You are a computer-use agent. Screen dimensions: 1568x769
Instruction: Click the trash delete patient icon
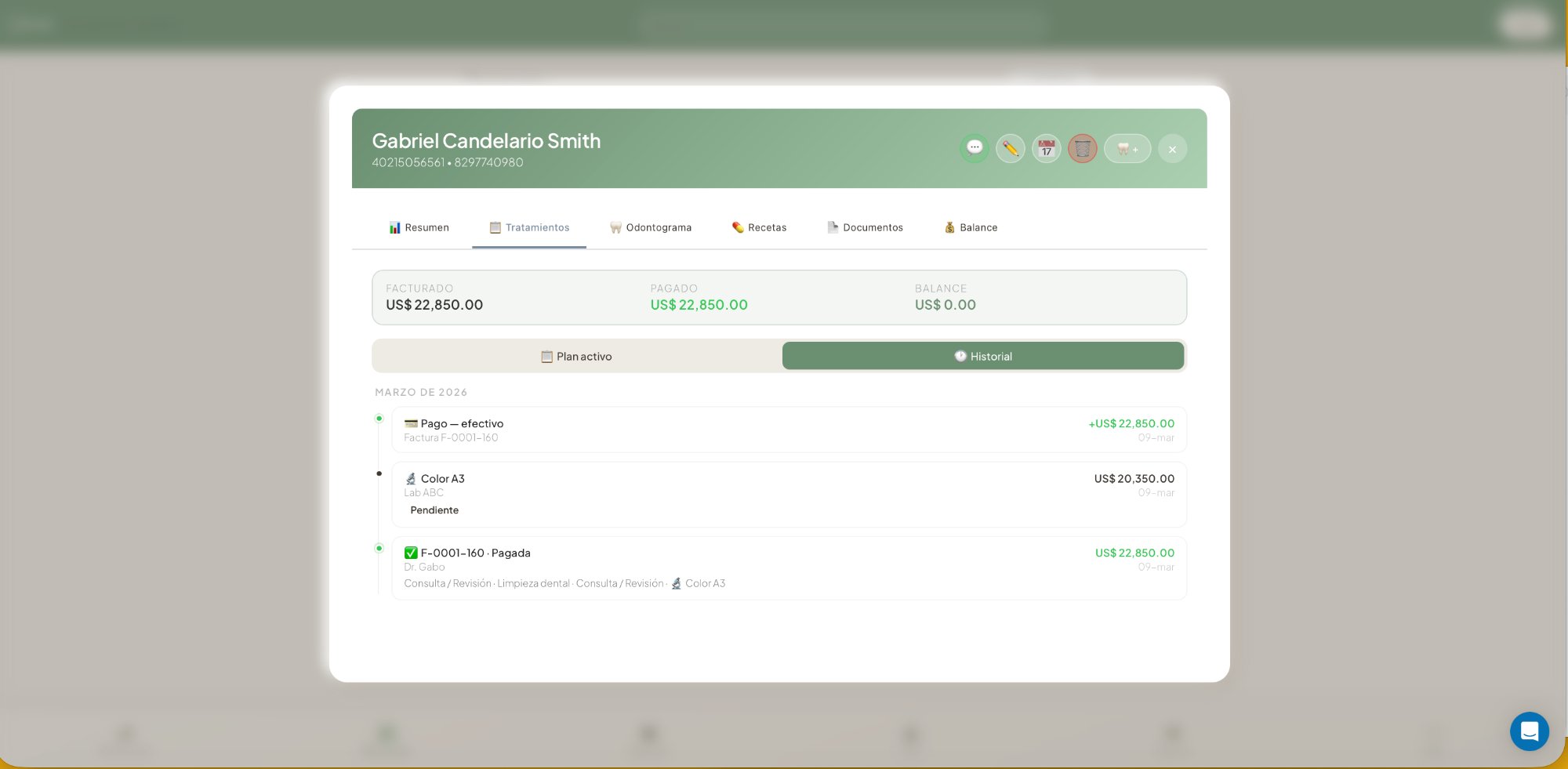[x=1083, y=148]
